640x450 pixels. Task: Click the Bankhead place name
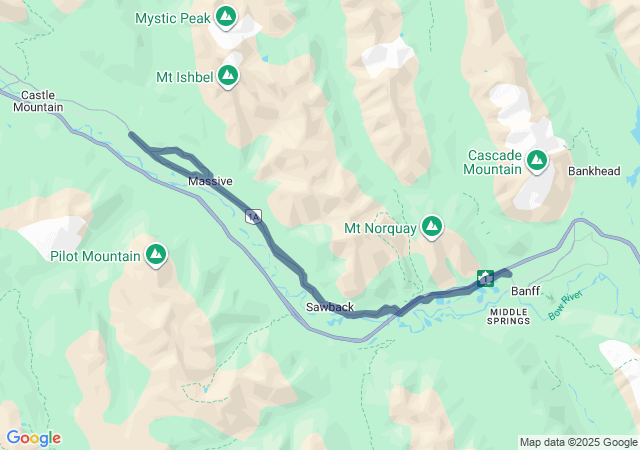pyautogui.click(x=594, y=171)
